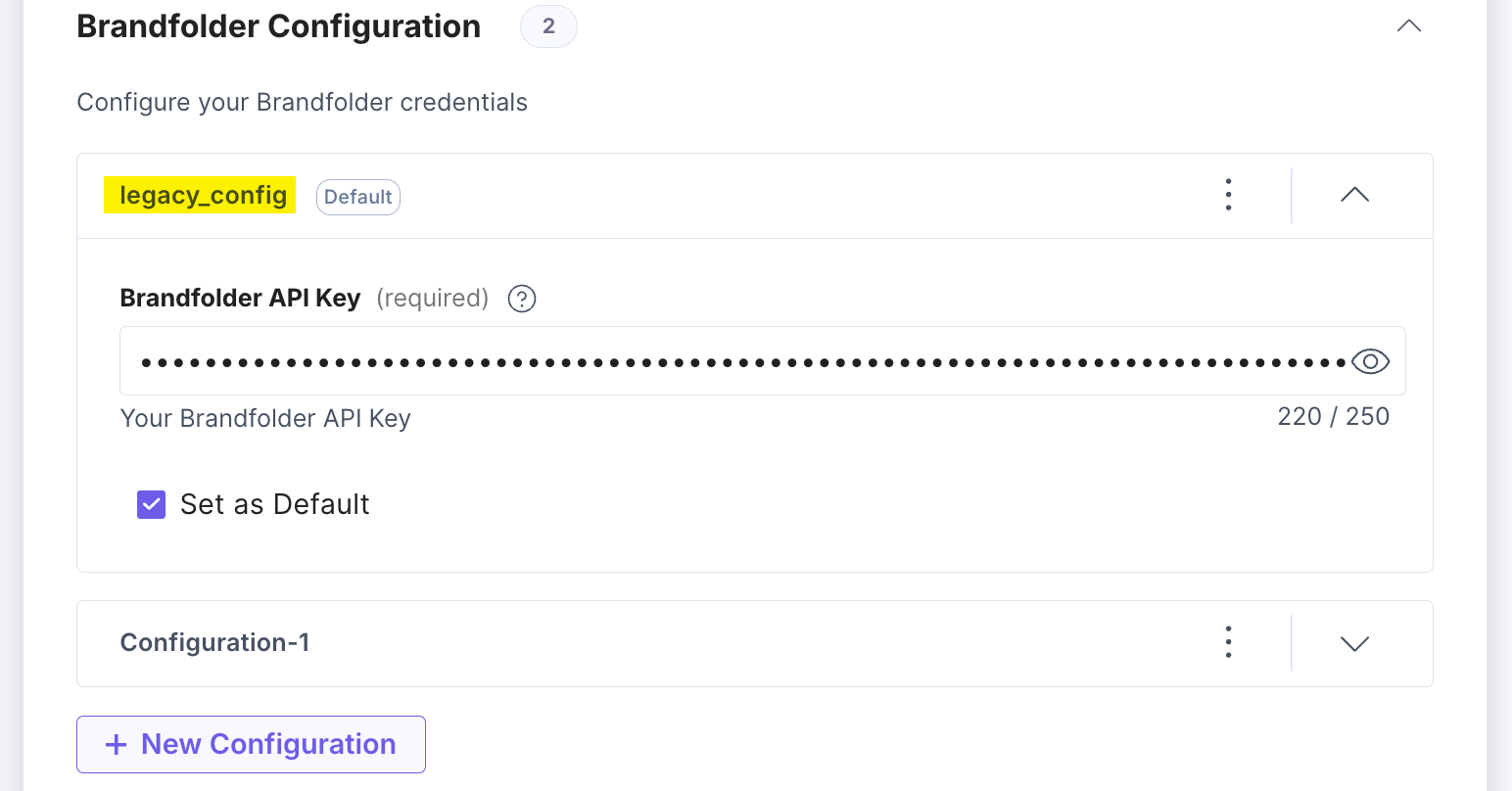Click inside the Brandfolder API Key input field

685,361
